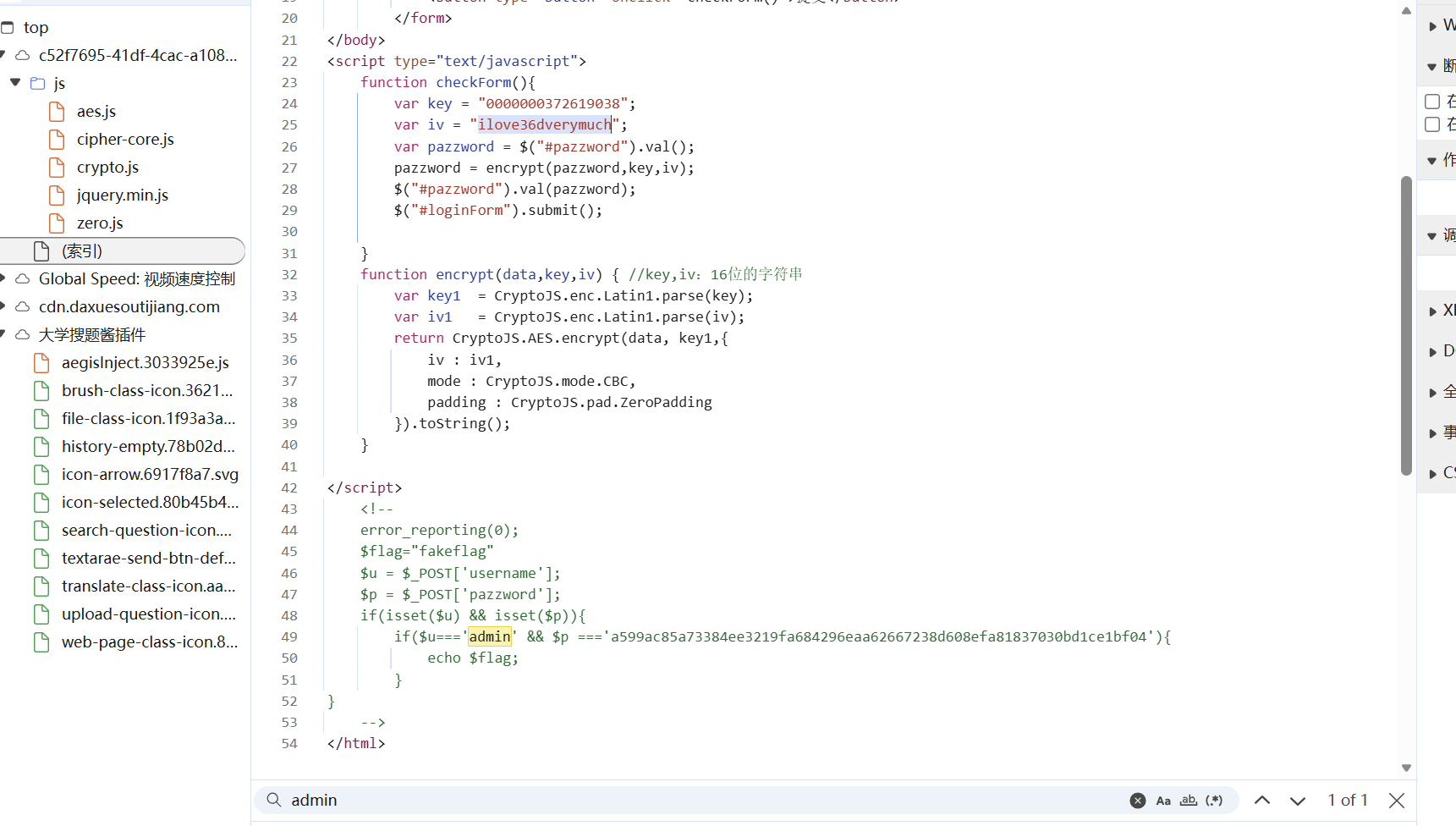The height and width of the screenshot is (826, 1456).
Task: Expand the cdn.daxuesoutijiang.com domain node
Action: 3,306
